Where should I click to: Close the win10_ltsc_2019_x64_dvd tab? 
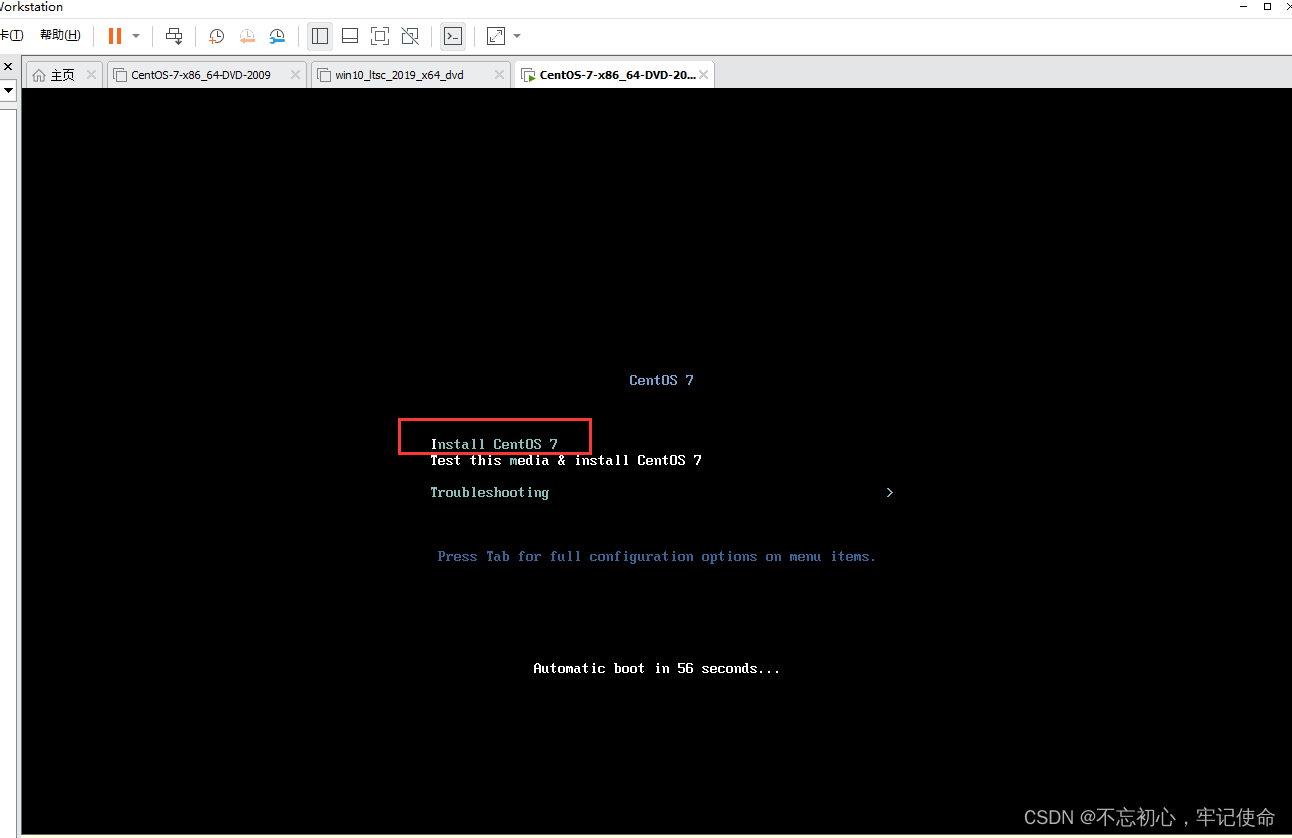499,75
